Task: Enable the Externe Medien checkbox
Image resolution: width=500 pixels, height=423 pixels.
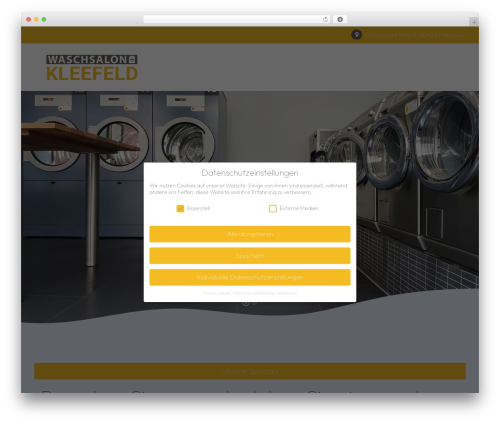Action: [273, 208]
